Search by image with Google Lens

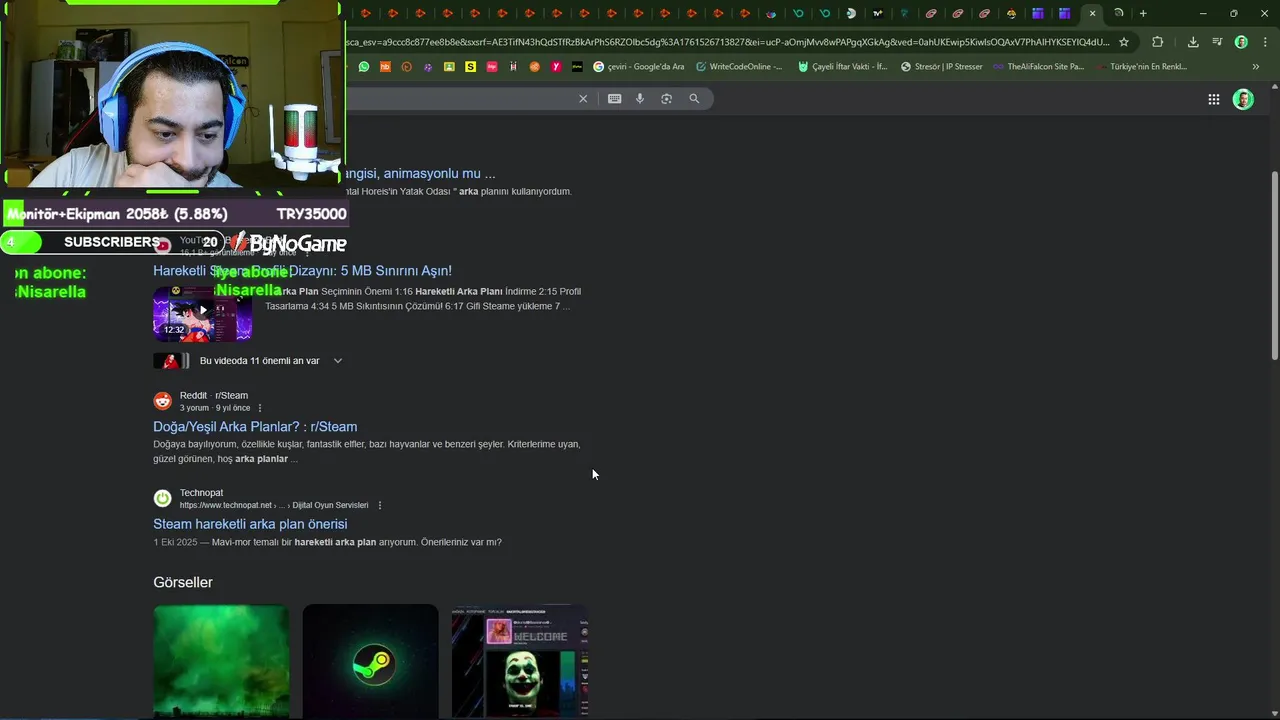pos(666,98)
